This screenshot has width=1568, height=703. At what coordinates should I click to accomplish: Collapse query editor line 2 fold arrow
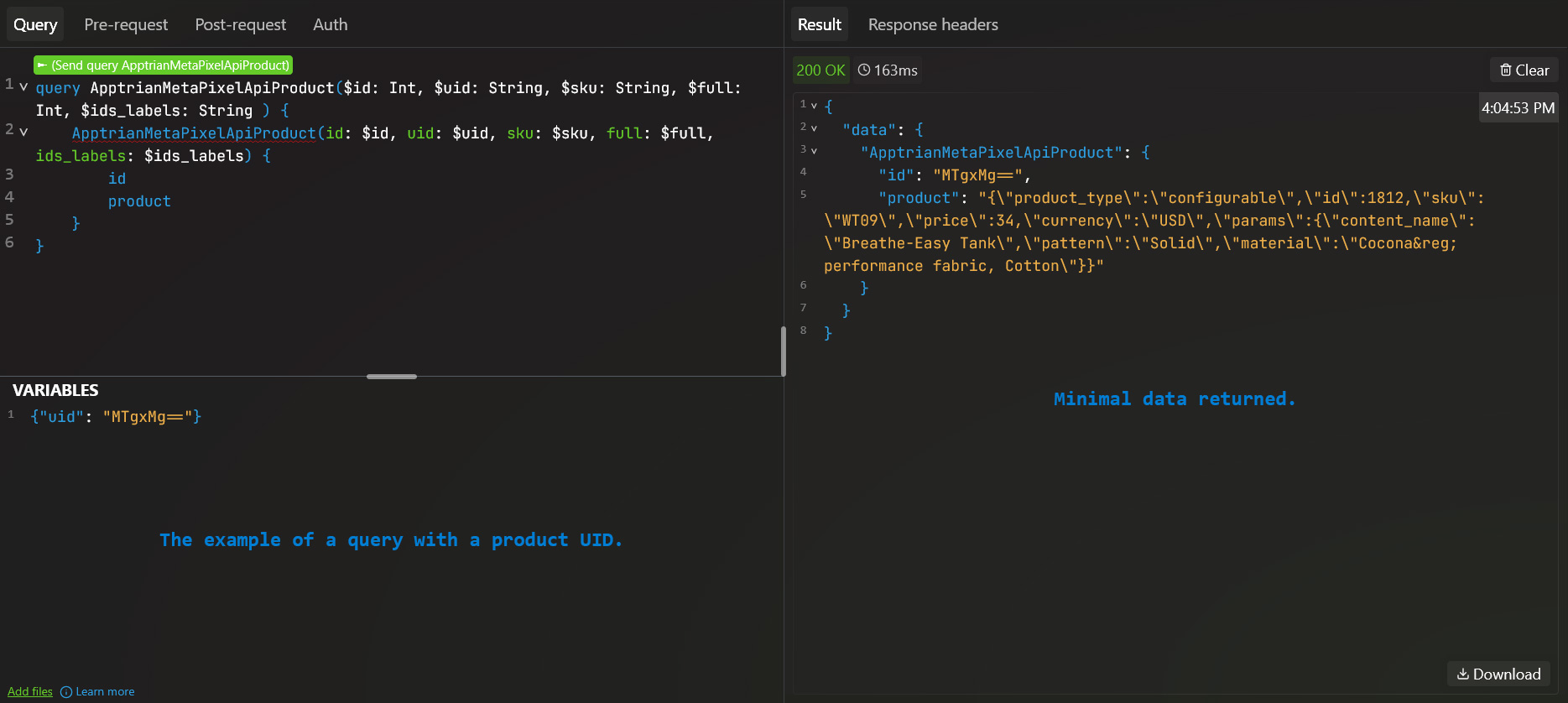point(23,132)
